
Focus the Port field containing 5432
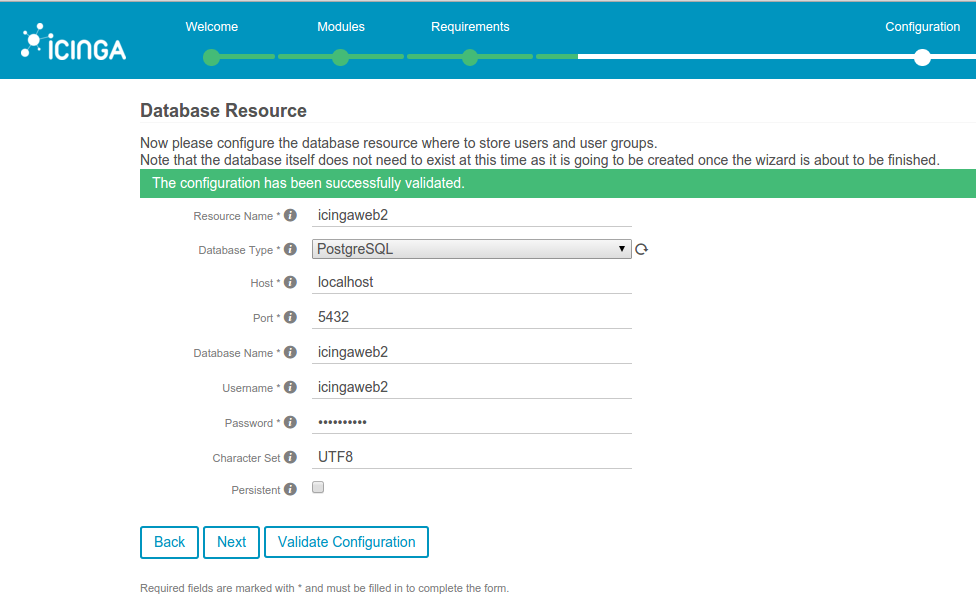pyautogui.click(x=472, y=317)
